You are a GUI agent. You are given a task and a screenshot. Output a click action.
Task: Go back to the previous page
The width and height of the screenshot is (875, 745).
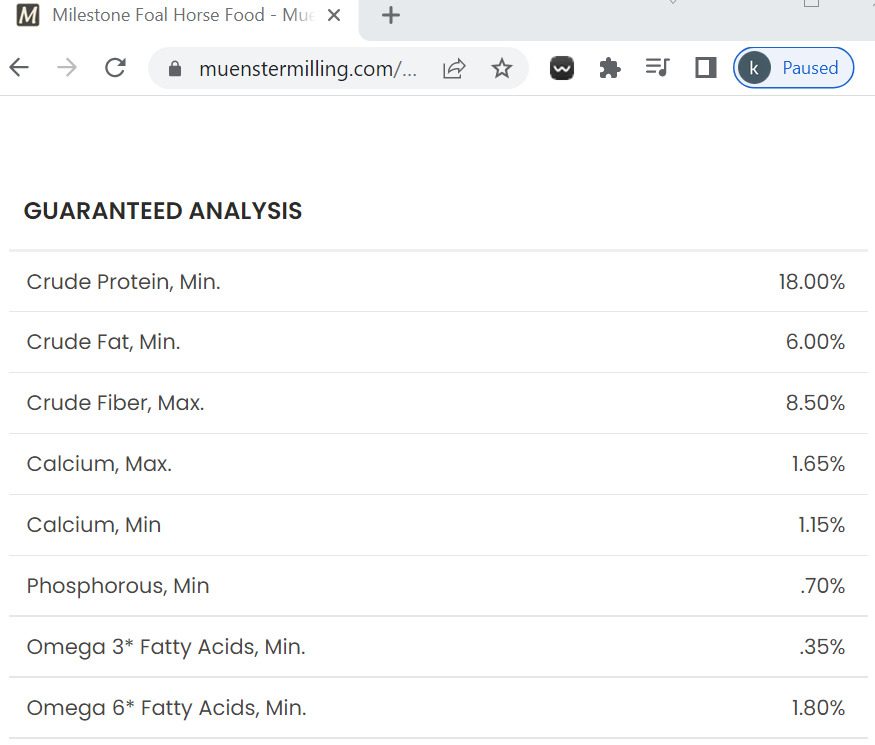(19, 68)
